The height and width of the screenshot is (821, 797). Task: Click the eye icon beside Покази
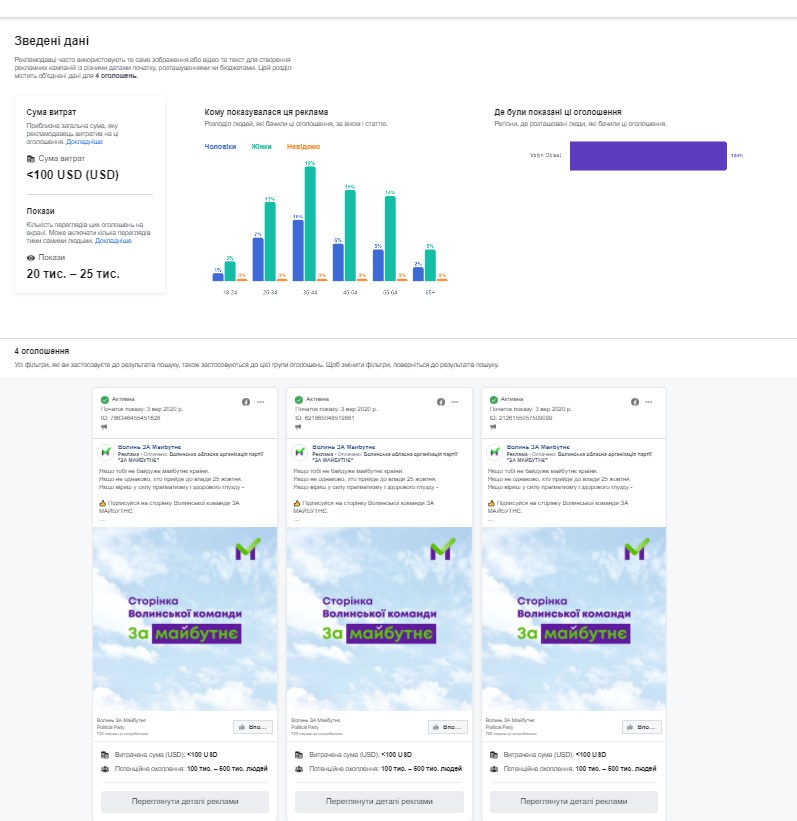(x=31, y=257)
